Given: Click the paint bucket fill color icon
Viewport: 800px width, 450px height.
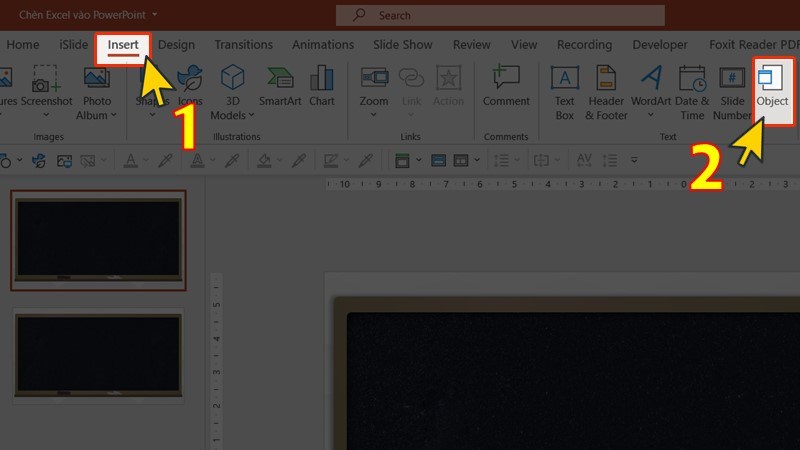Looking at the screenshot, I should pyautogui.click(x=263, y=160).
